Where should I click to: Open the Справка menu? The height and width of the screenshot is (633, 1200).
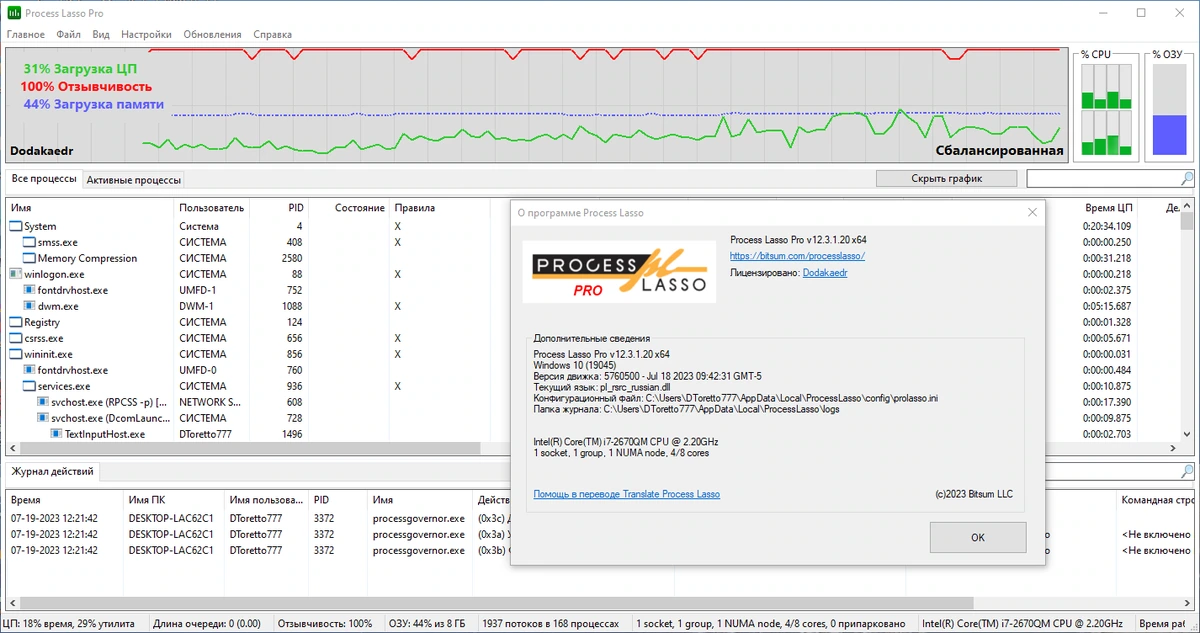pos(273,34)
